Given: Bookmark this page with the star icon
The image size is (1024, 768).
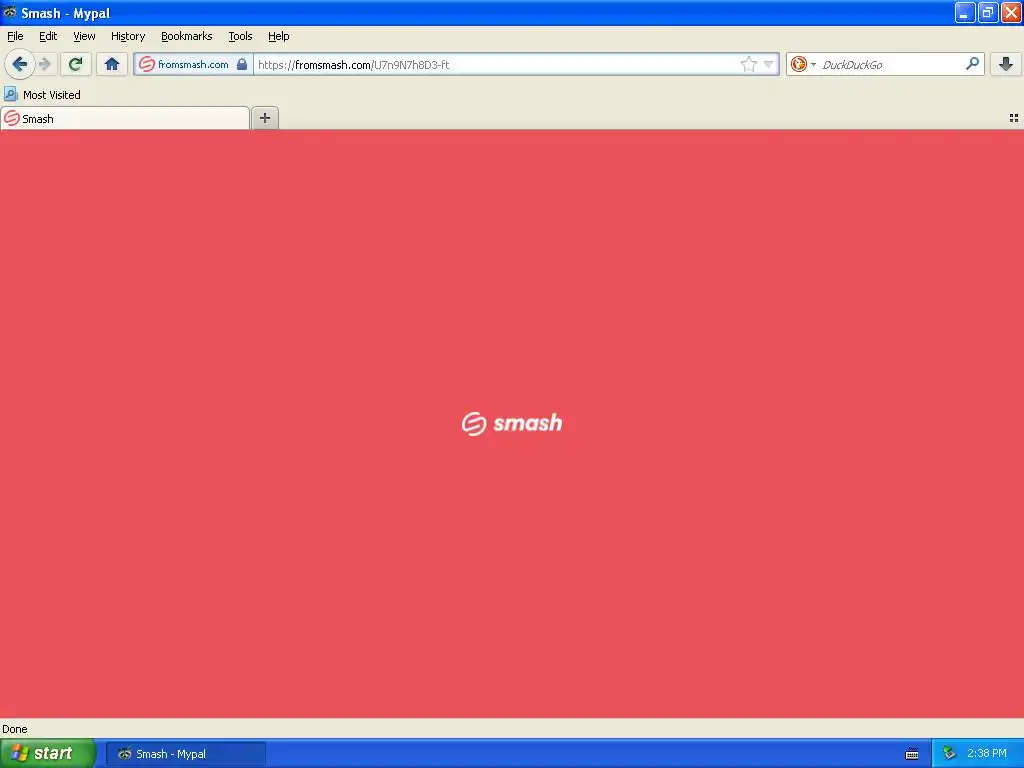Looking at the screenshot, I should click(748, 64).
